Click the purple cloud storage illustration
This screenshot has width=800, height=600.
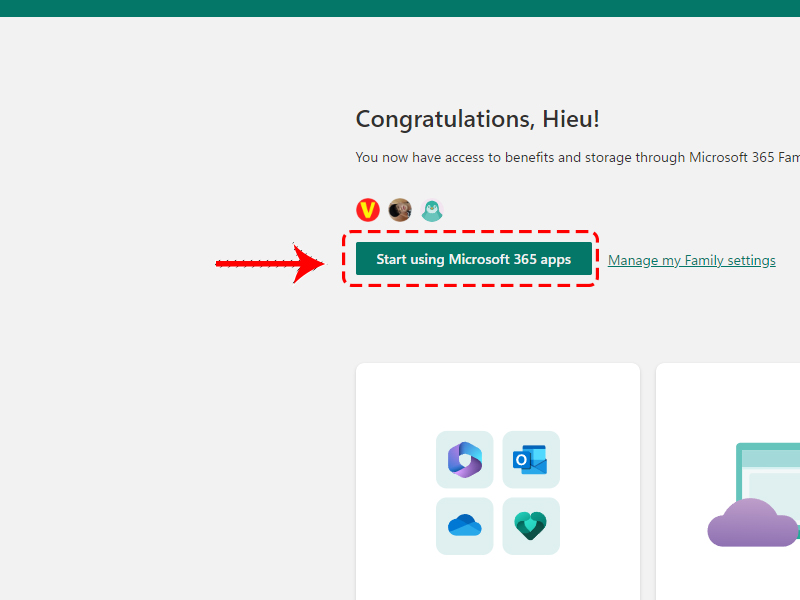[752, 522]
